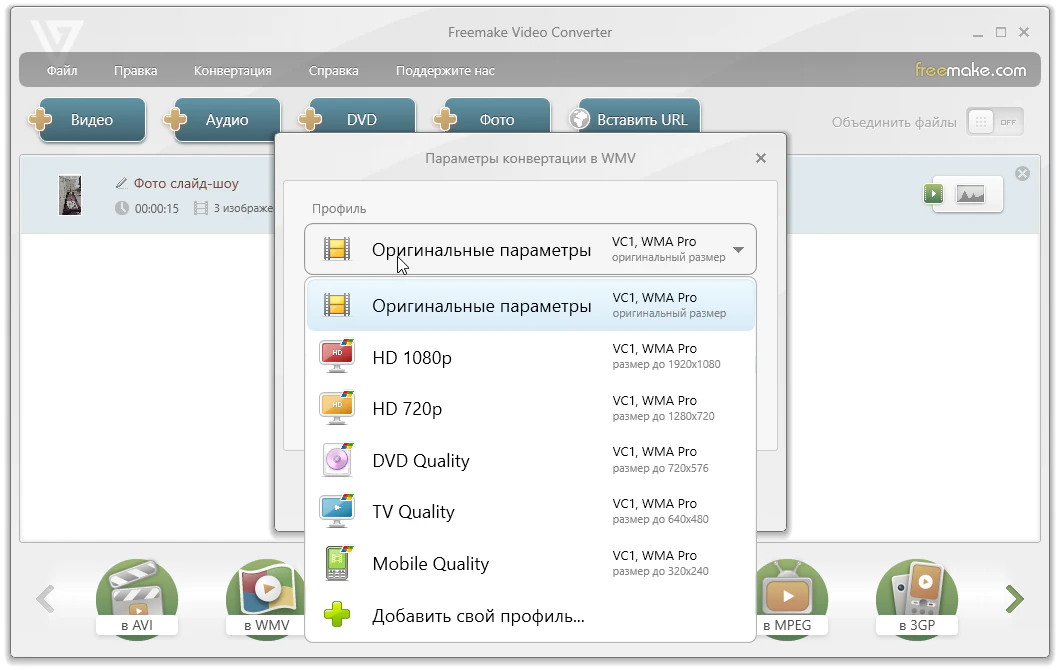Open the Файл menu
Screen dimensions: 1060x670
pos(62,70)
